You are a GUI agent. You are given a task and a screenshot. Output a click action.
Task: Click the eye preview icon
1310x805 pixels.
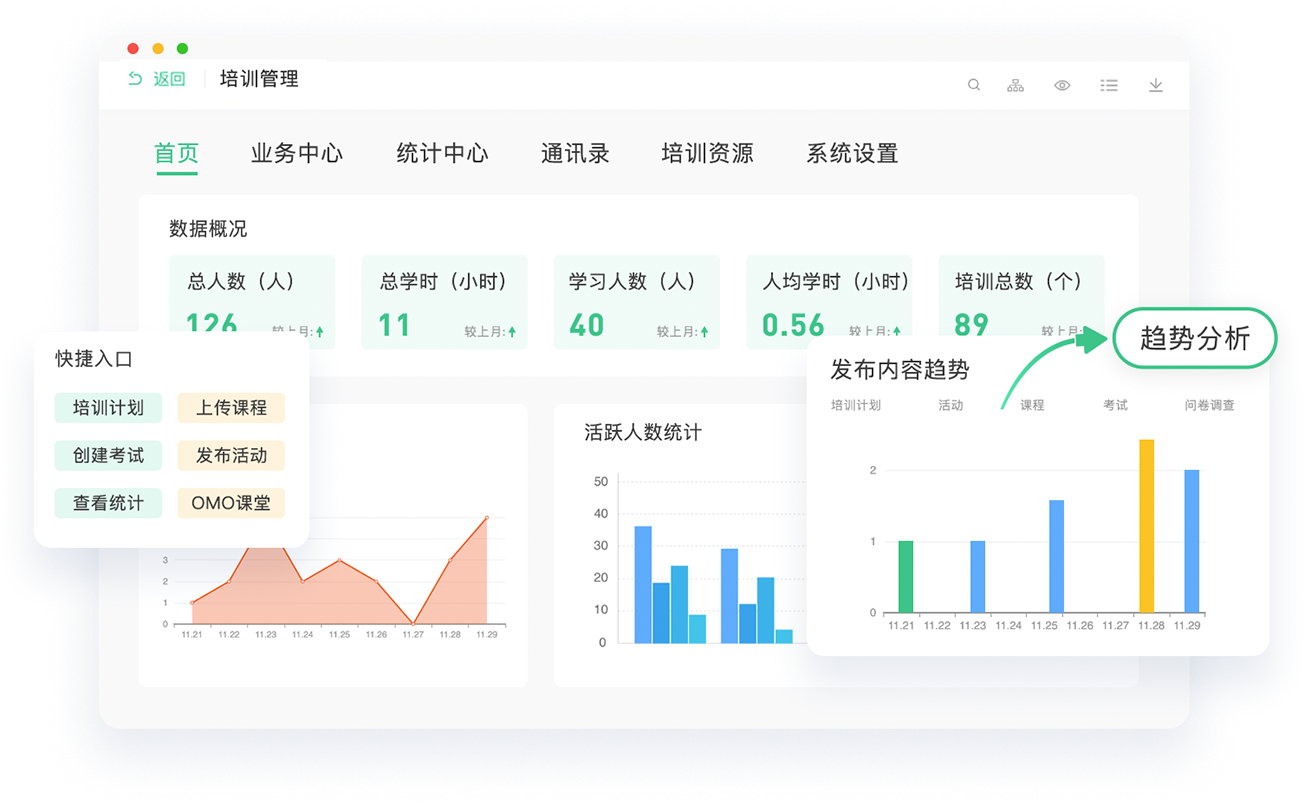[1062, 85]
